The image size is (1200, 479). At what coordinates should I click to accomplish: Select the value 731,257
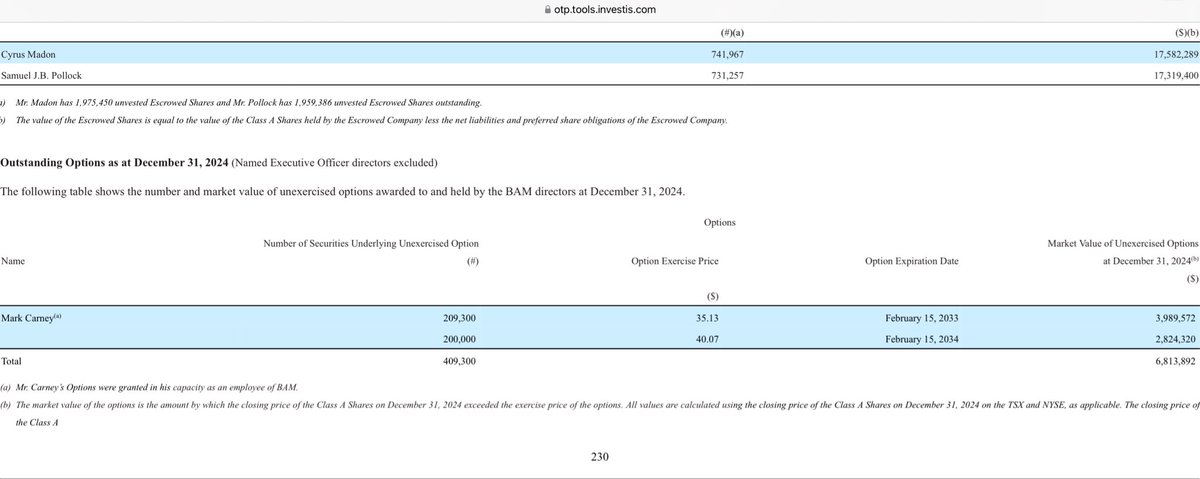coord(727,76)
